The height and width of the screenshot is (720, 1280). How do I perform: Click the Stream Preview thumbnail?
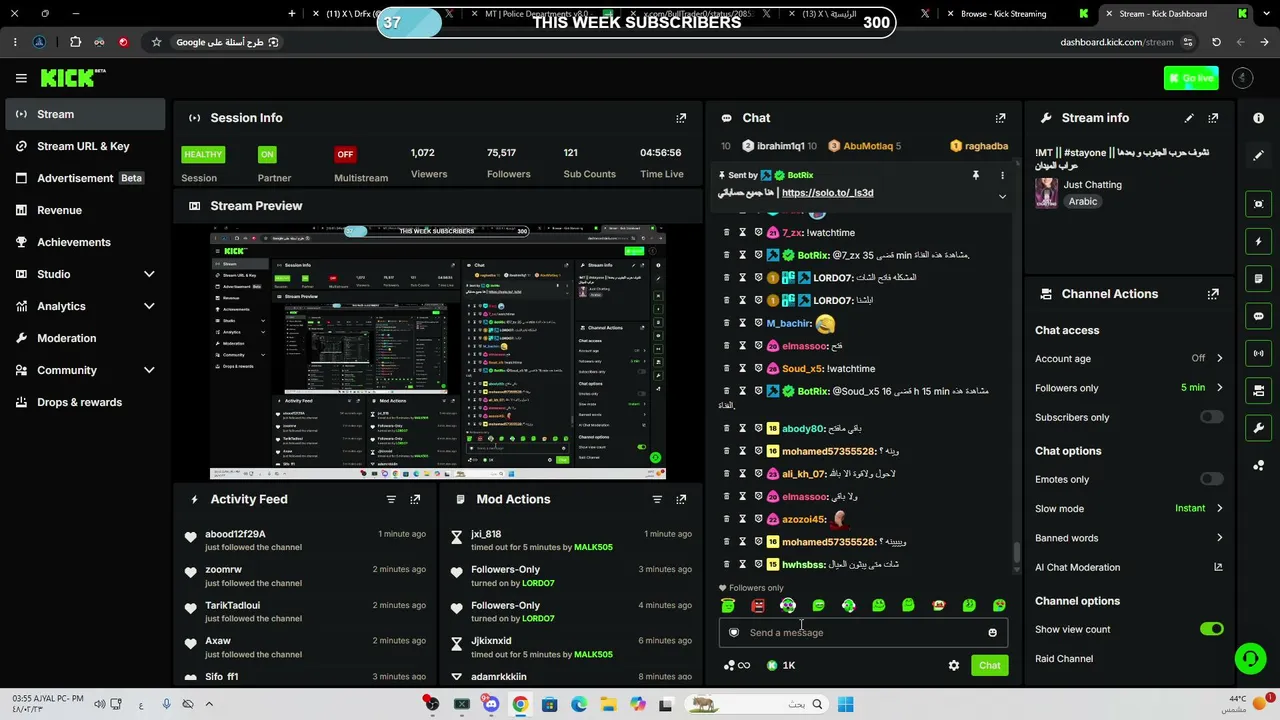click(437, 353)
